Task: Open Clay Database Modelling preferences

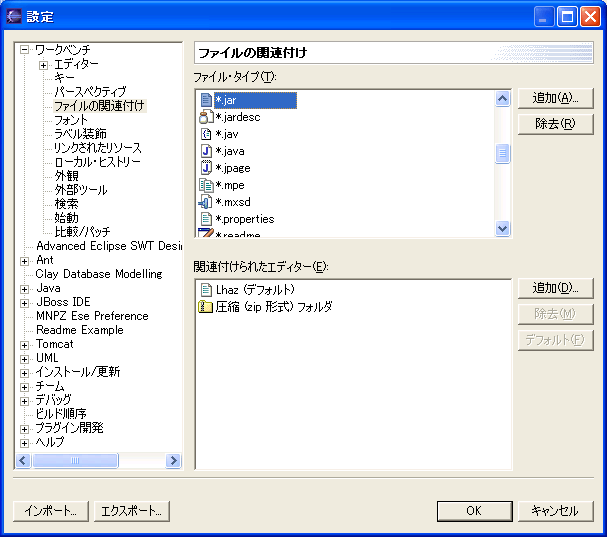Action: (99, 274)
